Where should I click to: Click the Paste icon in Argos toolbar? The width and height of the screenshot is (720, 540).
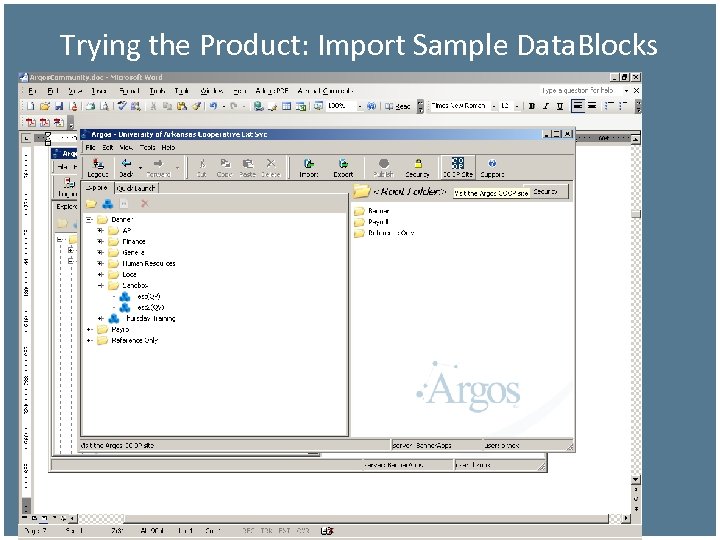[x=248, y=168]
